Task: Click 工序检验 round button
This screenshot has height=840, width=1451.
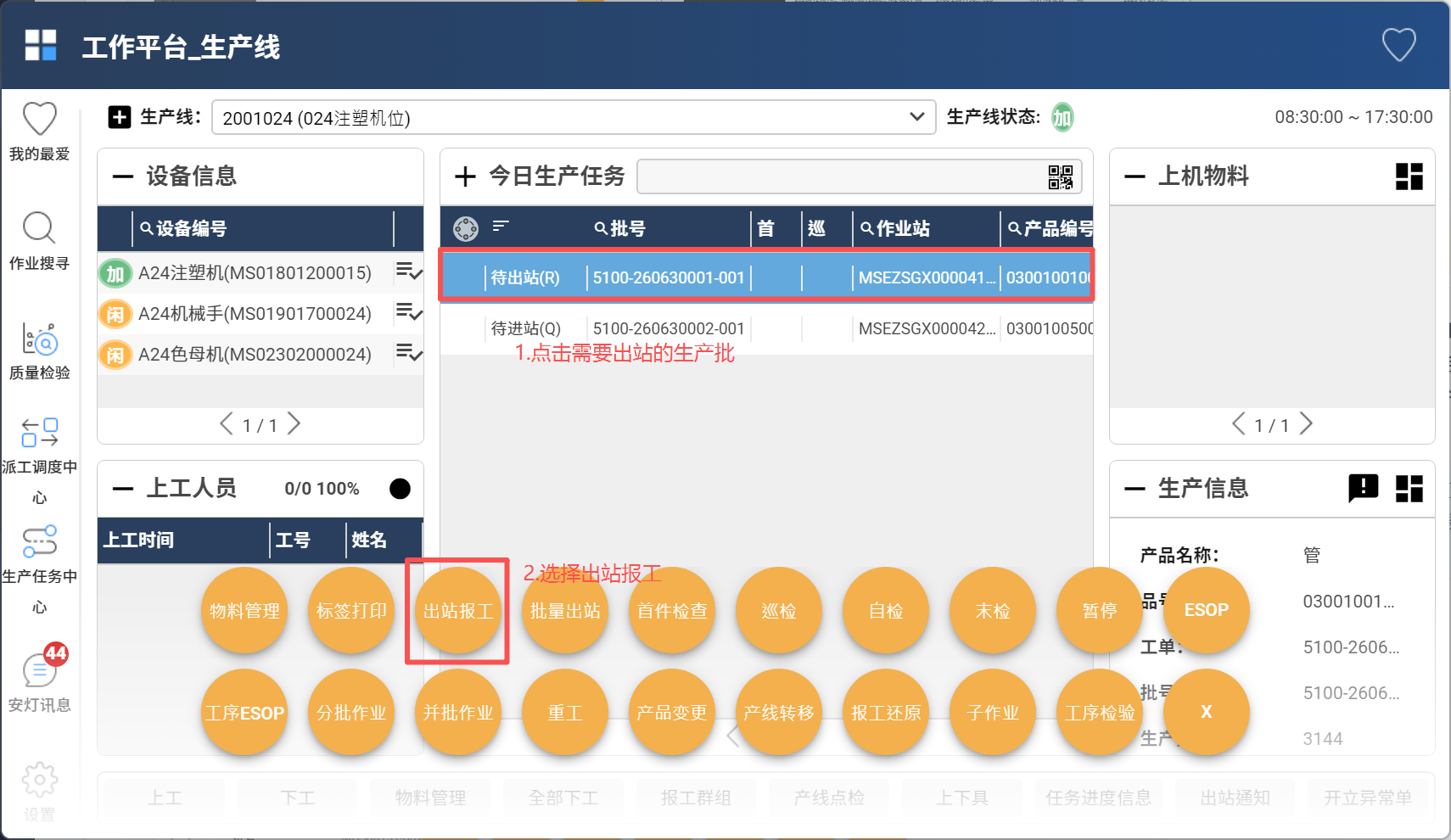Action: pyautogui.click(x=1100, y=712)
